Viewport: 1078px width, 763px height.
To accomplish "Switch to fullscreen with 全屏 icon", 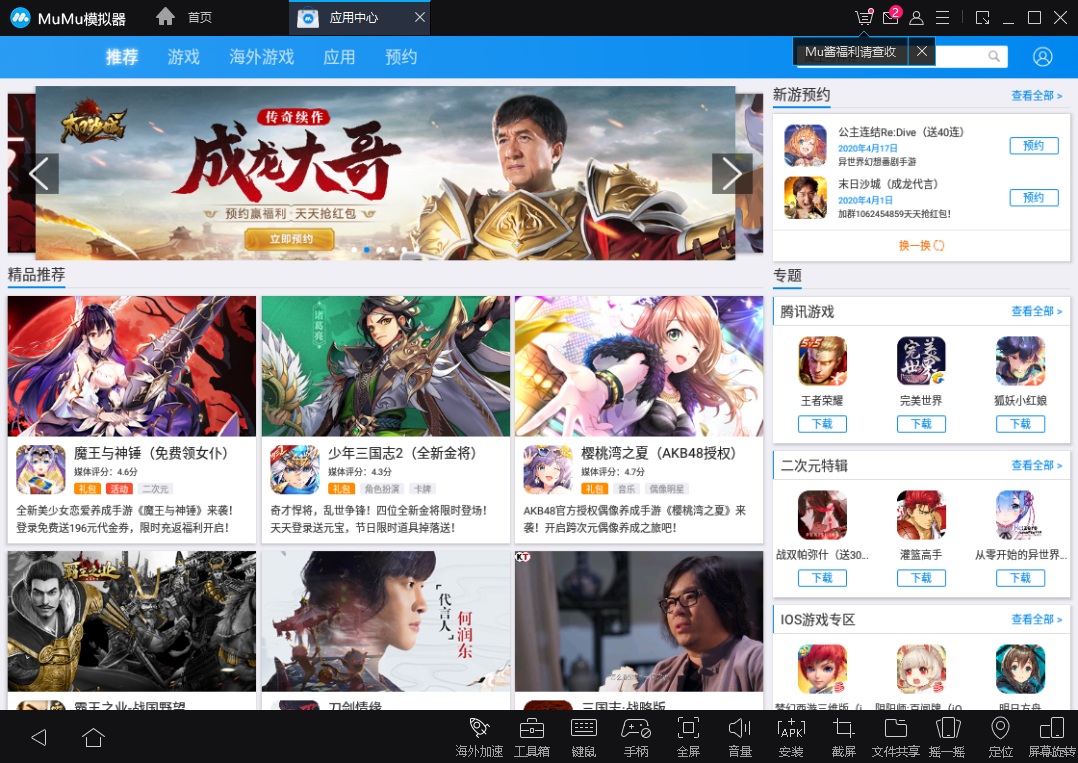I will [x=687, y=733].
